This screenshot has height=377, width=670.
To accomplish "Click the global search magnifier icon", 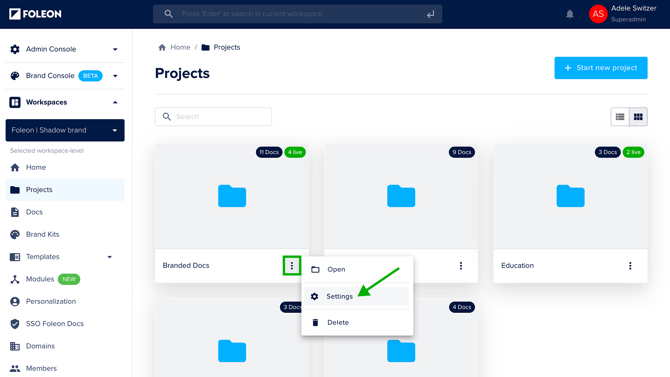I will 168,14.
